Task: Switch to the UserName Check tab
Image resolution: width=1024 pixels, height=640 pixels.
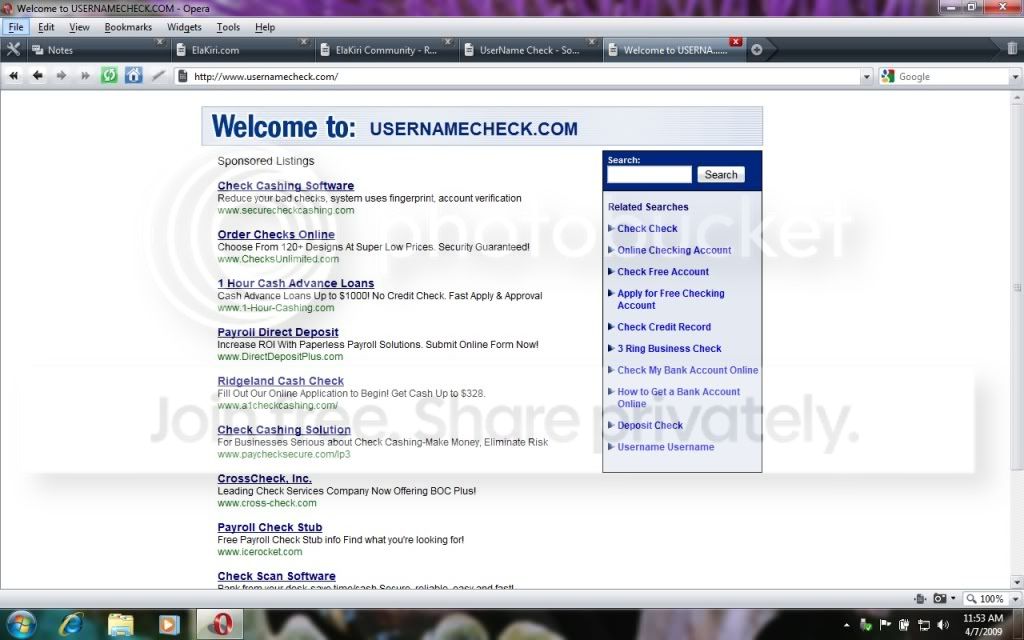Action: pyautogui.click(x=529, y=50)
